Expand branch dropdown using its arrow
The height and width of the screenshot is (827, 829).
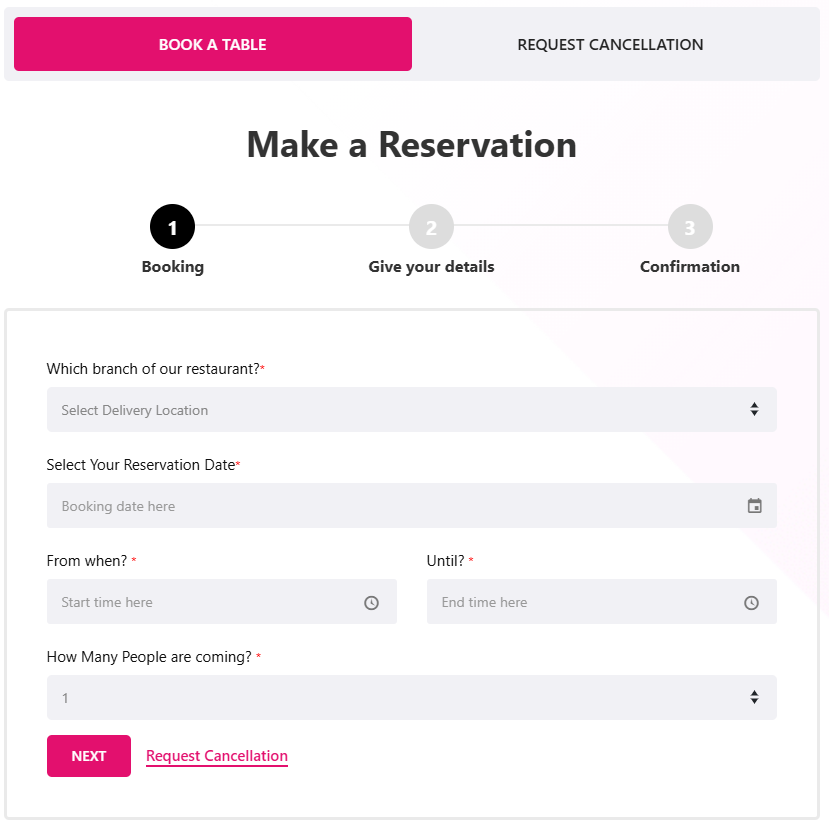pos(754,410)
